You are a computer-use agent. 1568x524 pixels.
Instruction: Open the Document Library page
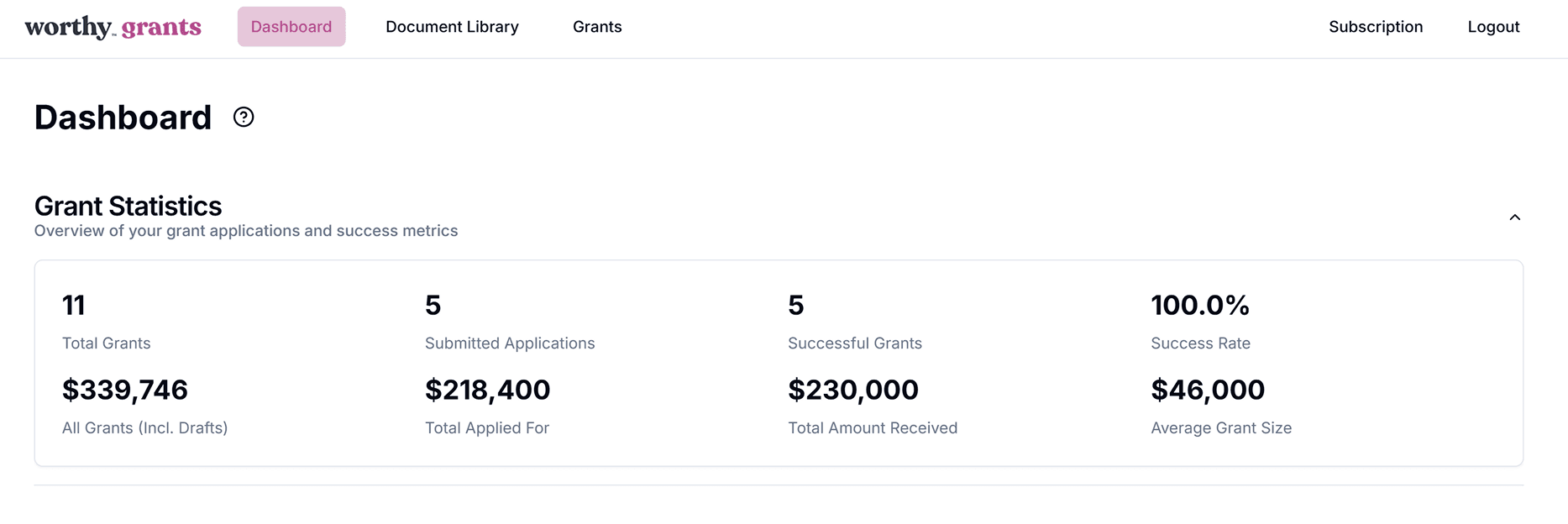pyautogui.click(x=452, y=27)
